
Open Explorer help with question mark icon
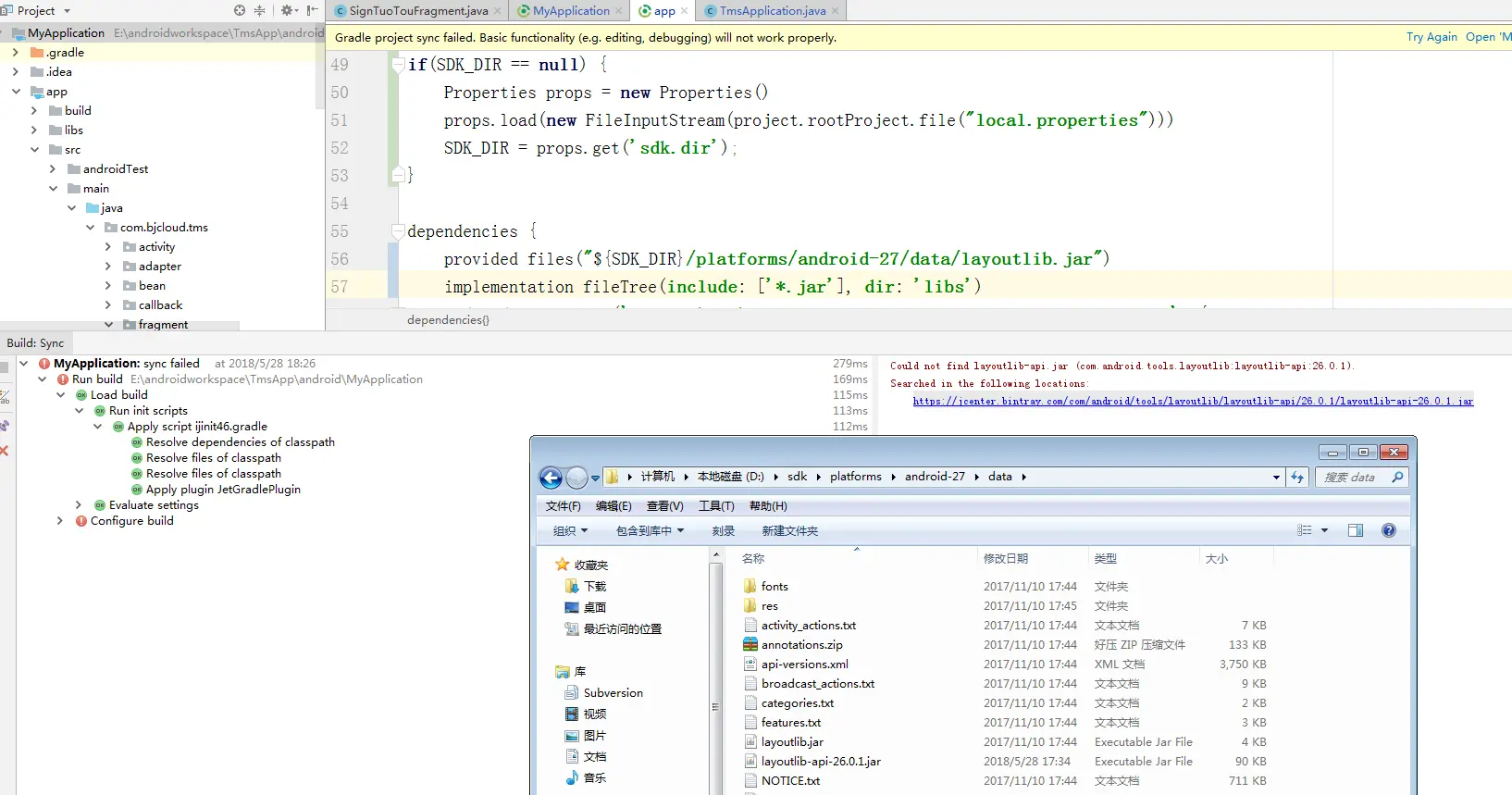[x=1389, y=530]
